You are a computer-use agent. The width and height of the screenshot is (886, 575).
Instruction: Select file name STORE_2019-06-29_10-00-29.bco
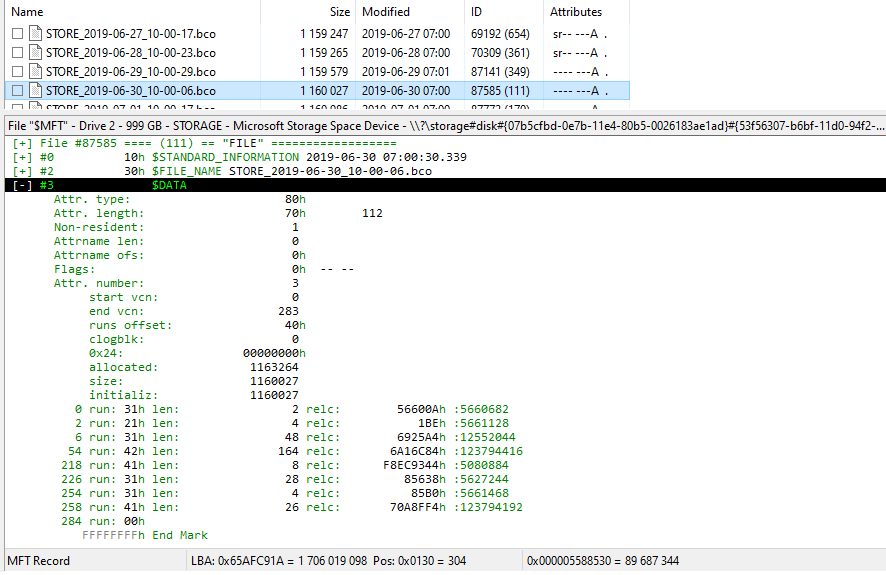click(x=131, y=72)
